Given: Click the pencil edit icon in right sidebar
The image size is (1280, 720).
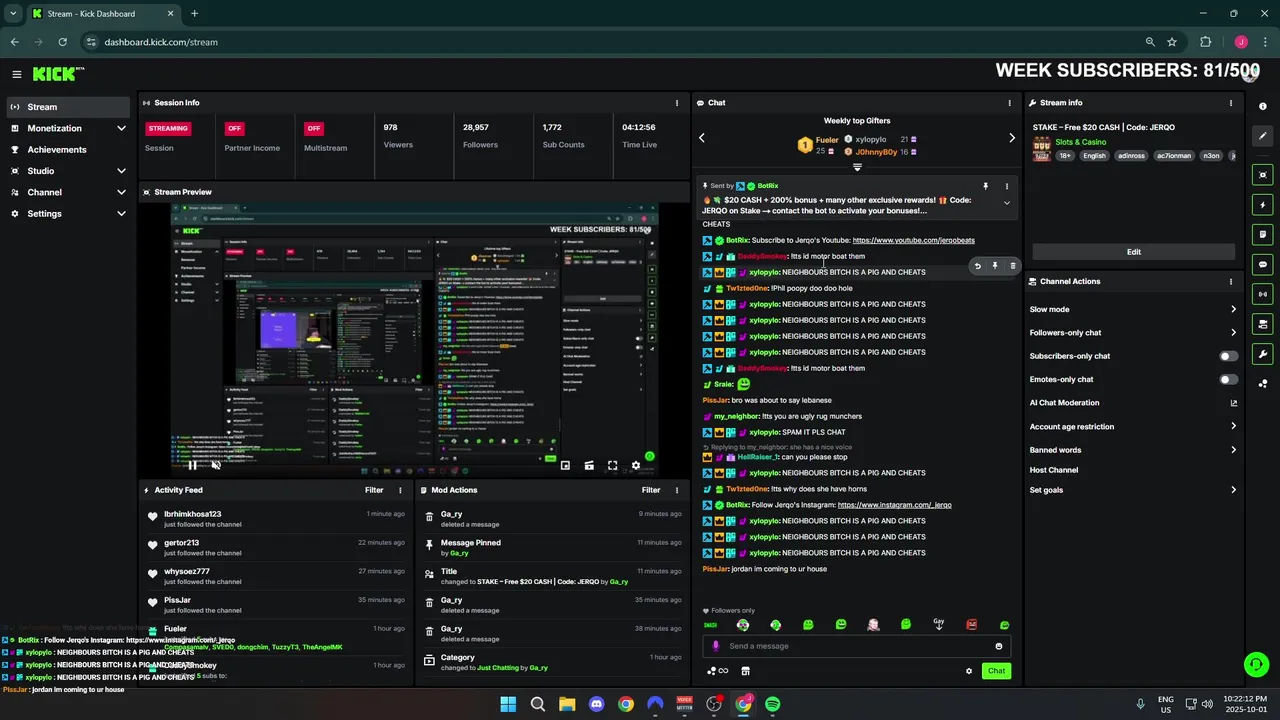Looking at the screenshot, I should [1263, 135].
